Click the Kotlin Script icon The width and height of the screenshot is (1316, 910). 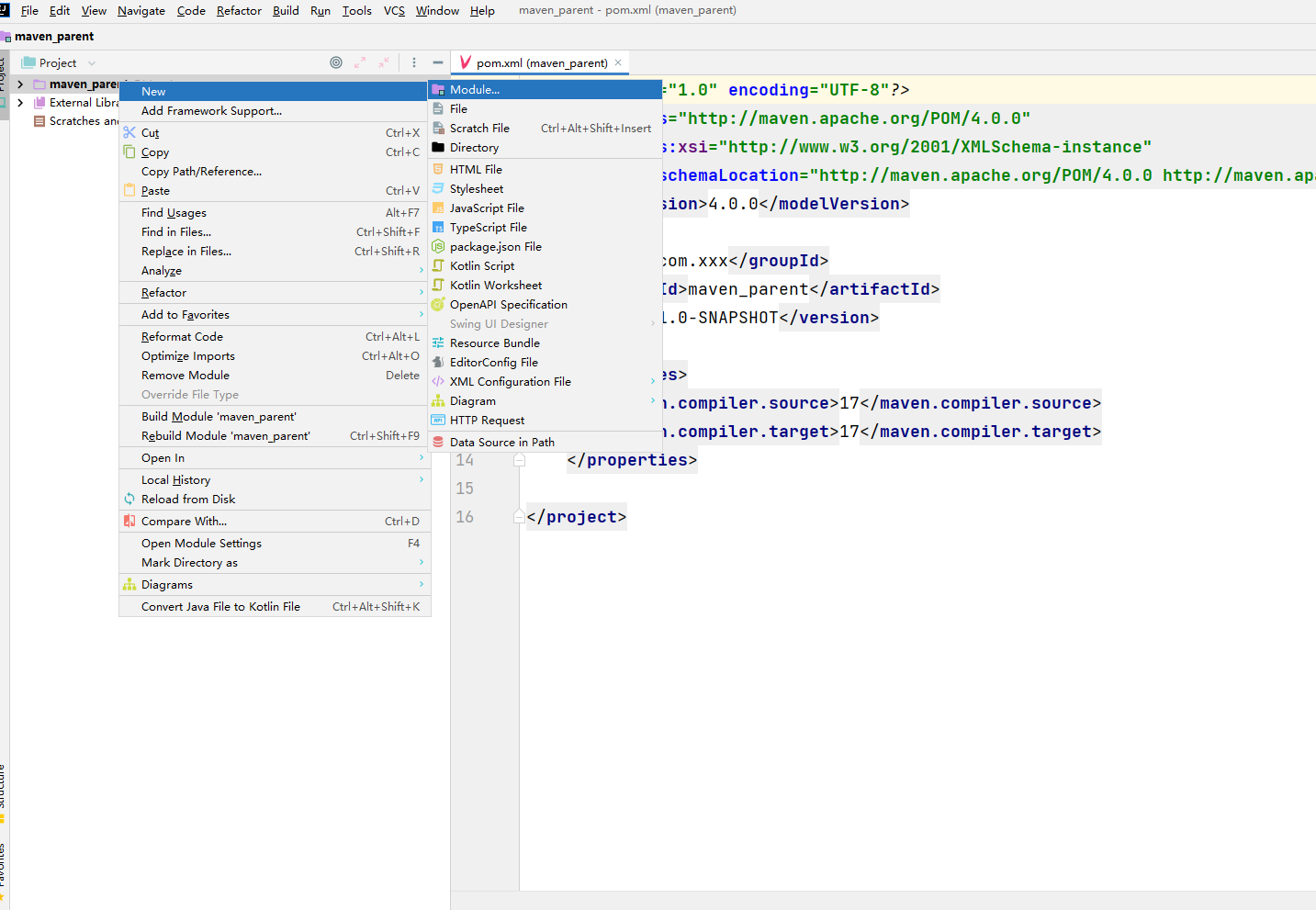click(438, 266)
